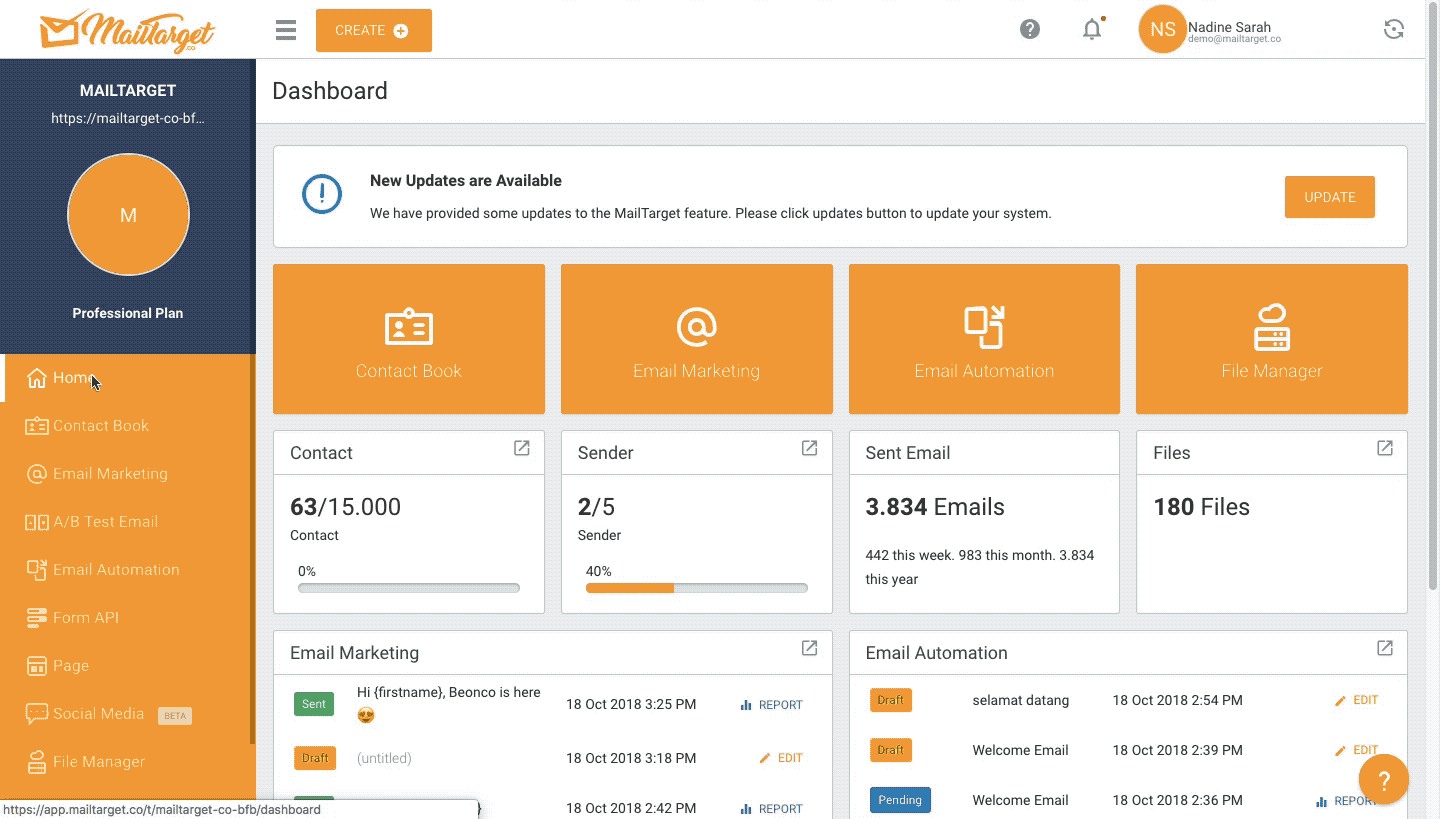Click the Dashboard page title
The image size is (1440, 819).
coord(330,91)
